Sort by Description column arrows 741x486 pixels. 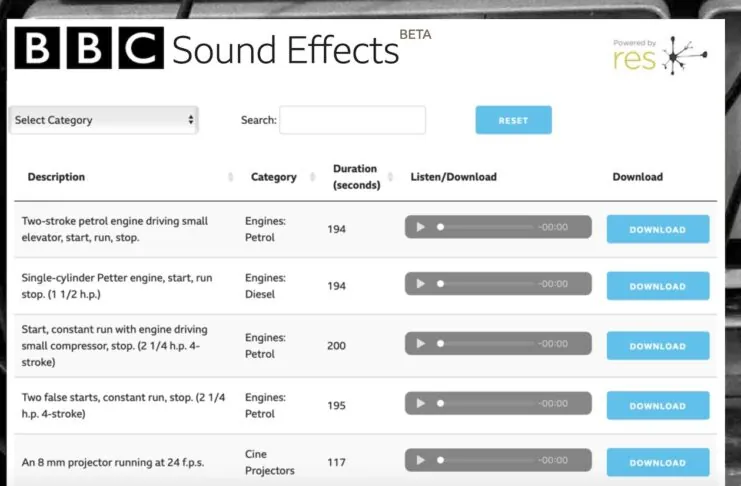pos(231,177)
